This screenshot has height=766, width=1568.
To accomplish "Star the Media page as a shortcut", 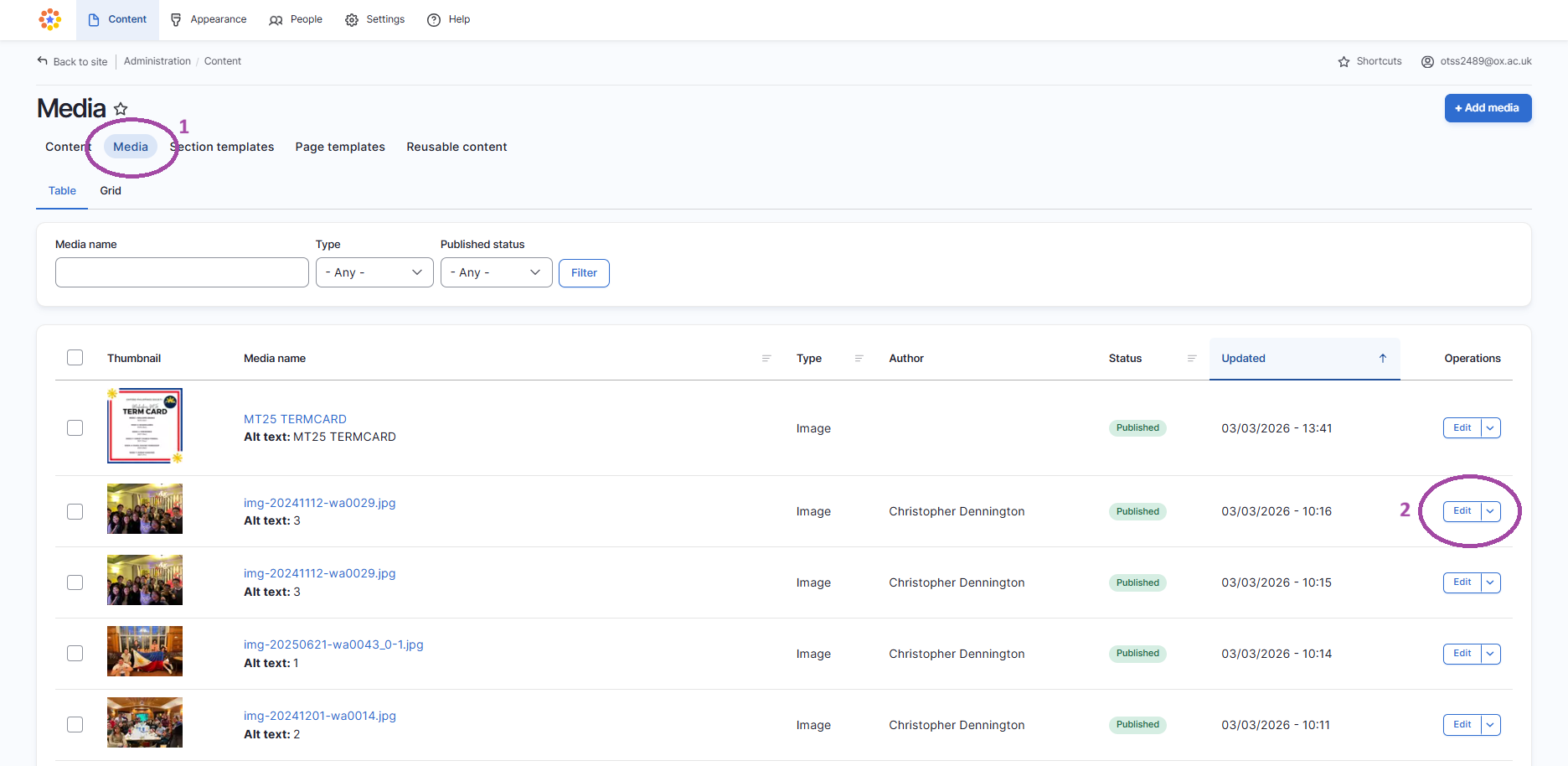I will point(121,109).
